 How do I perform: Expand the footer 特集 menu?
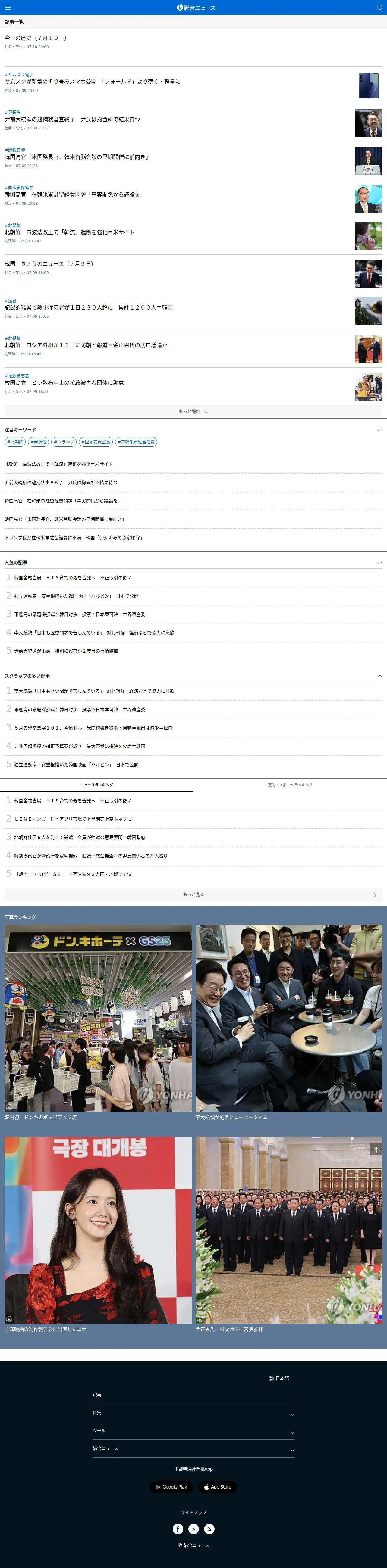pyautogui.click(x=193, y=1413)
